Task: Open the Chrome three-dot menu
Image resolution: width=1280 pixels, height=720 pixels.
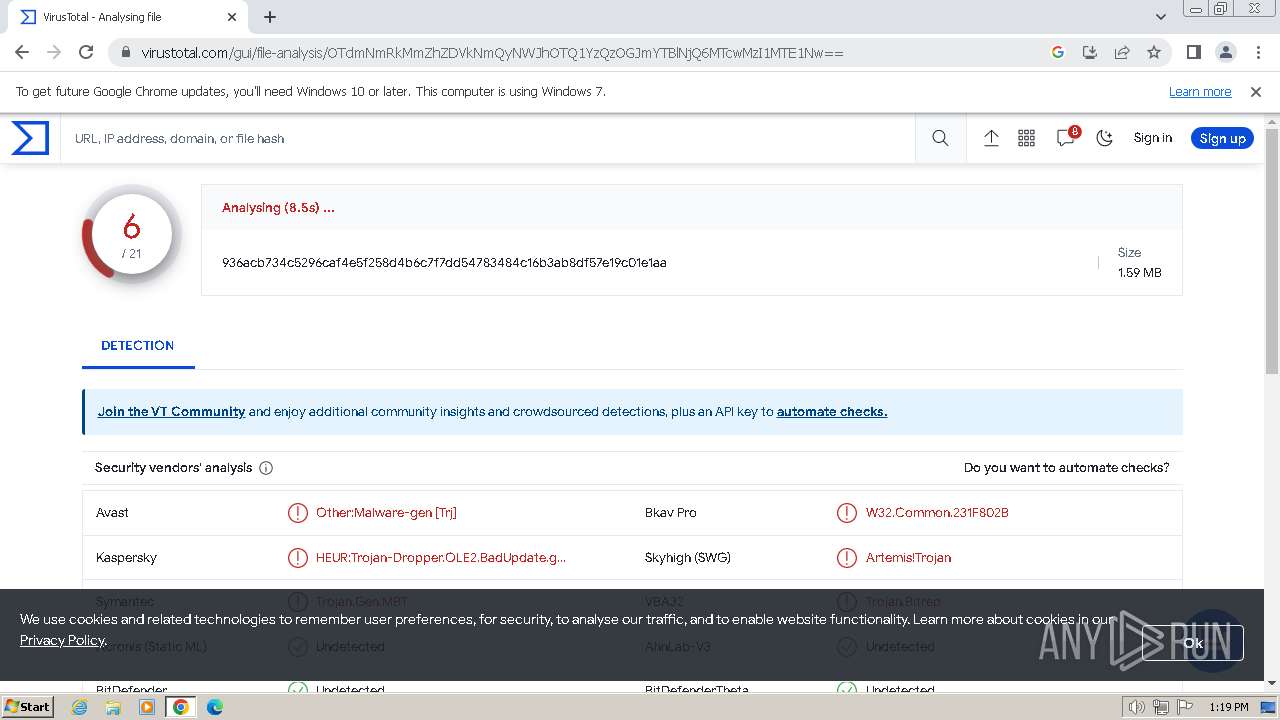Action: (1257, 52)
